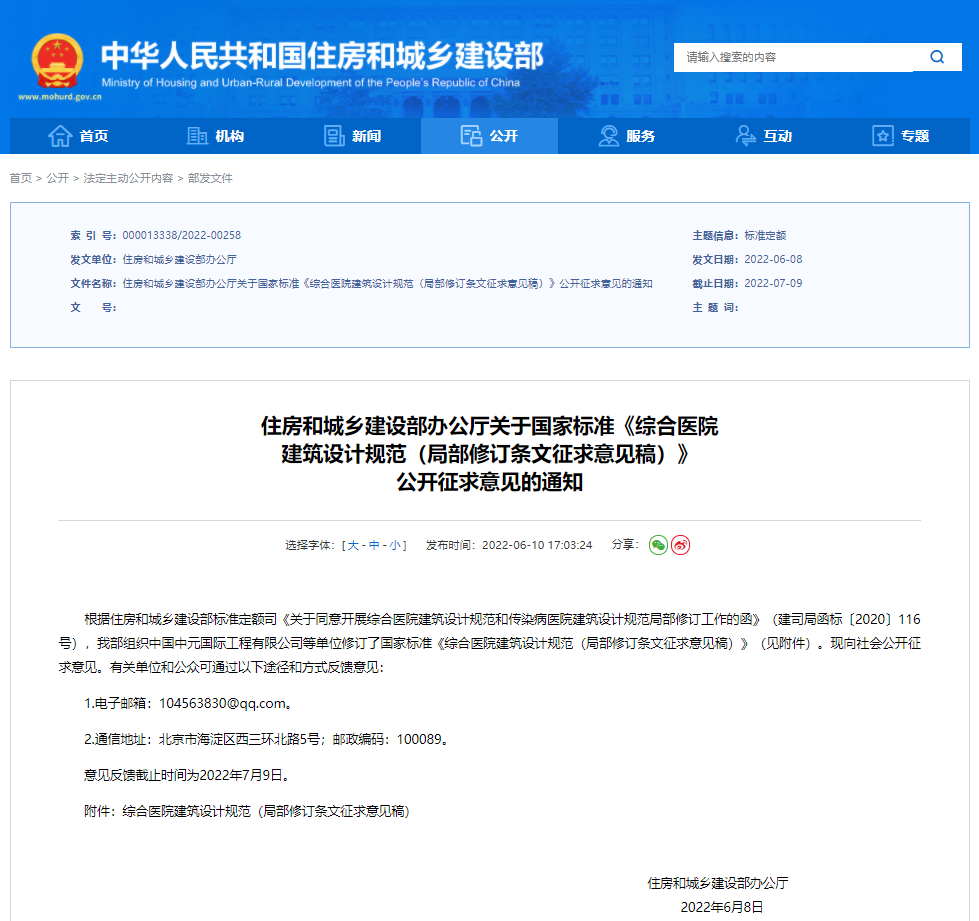Click the 新闻 newspaper icon

coord(334,135)
